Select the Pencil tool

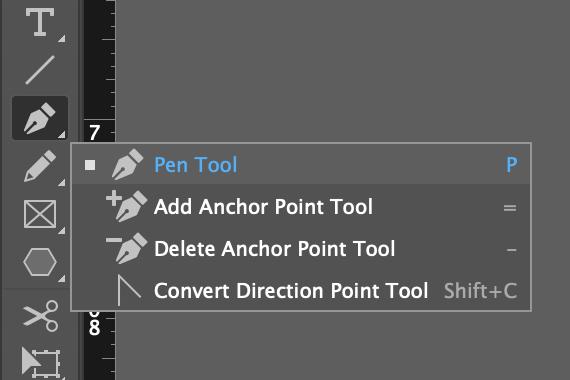tap(40, 165)
